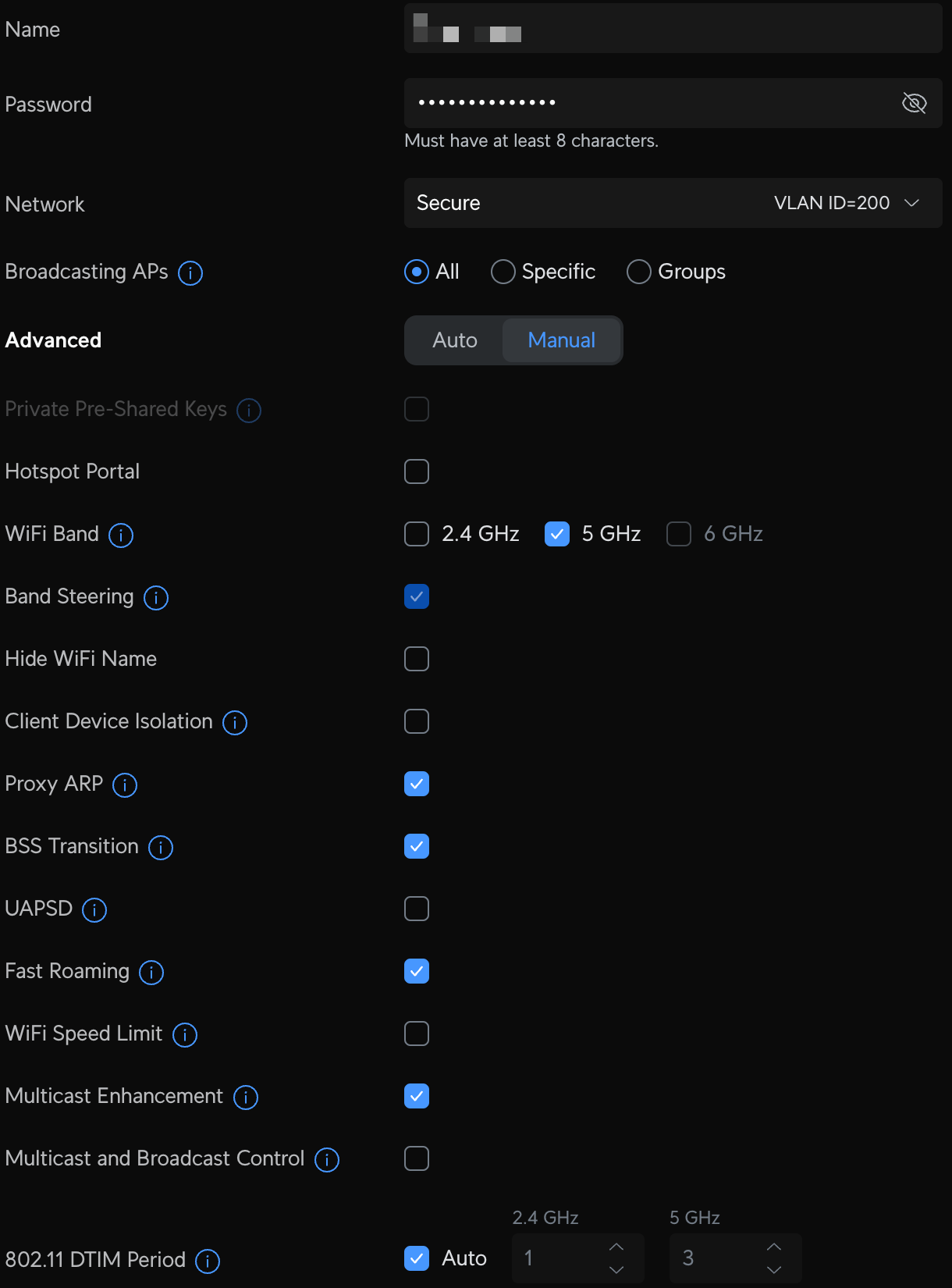The height and width of the screenshot is (1288, 952).
Task: Open info tooltip for BSS Transition
Action: click(x=161, y=847)
